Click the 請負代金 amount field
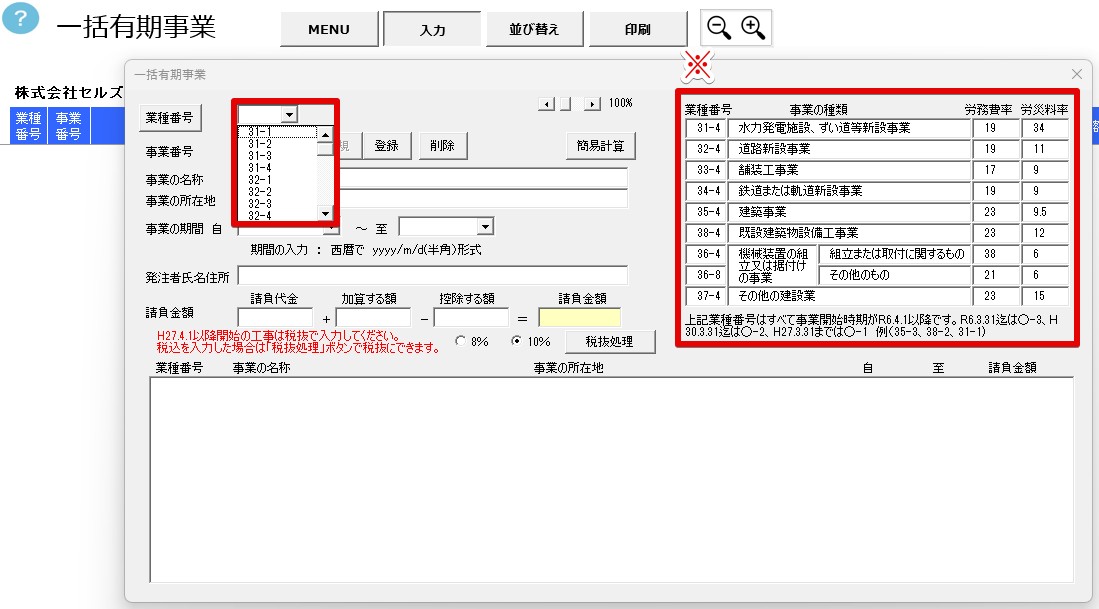 click(x=275, y=317)
